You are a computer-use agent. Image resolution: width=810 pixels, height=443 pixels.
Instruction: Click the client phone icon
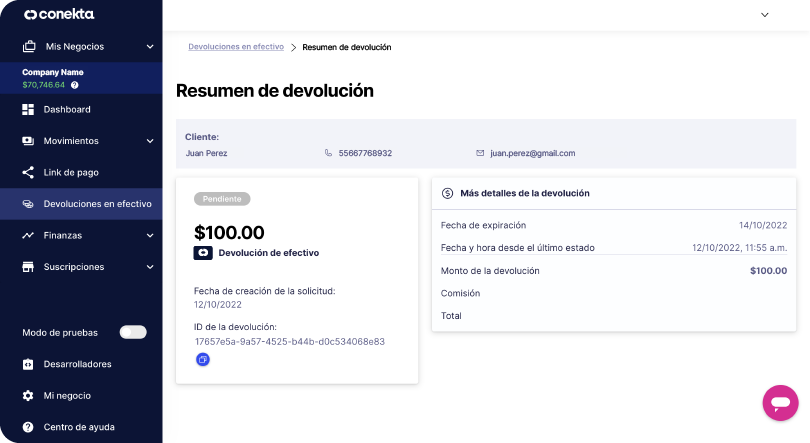(328, 153)
